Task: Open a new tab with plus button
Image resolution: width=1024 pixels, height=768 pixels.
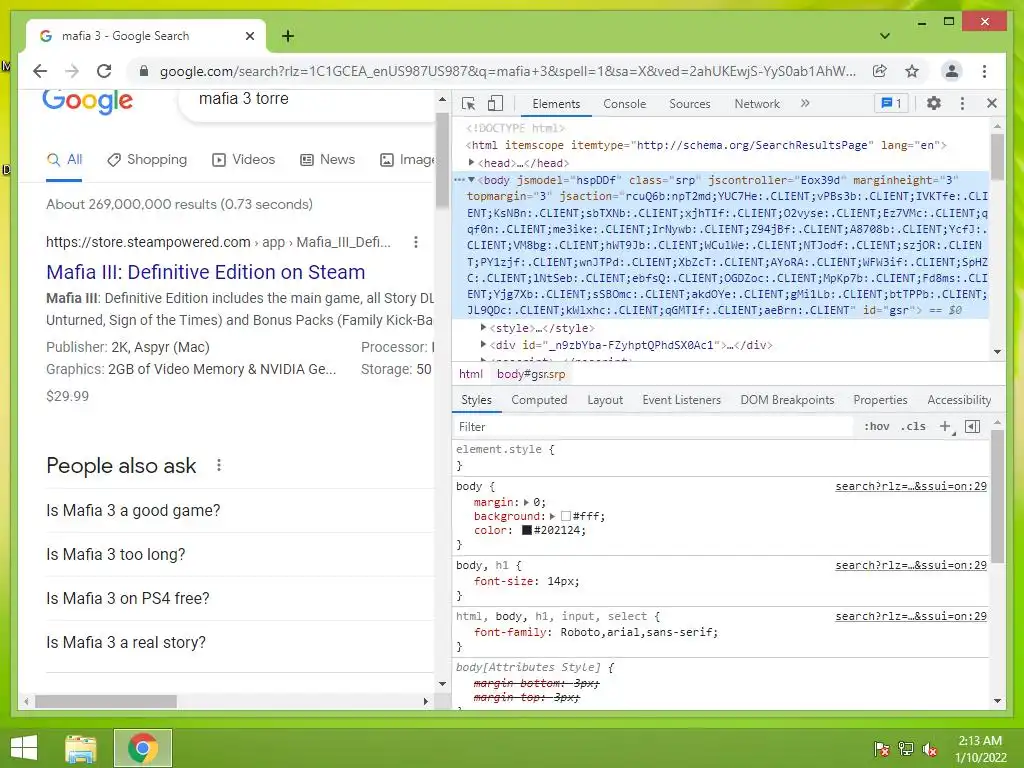Action: tap(287, 36)
